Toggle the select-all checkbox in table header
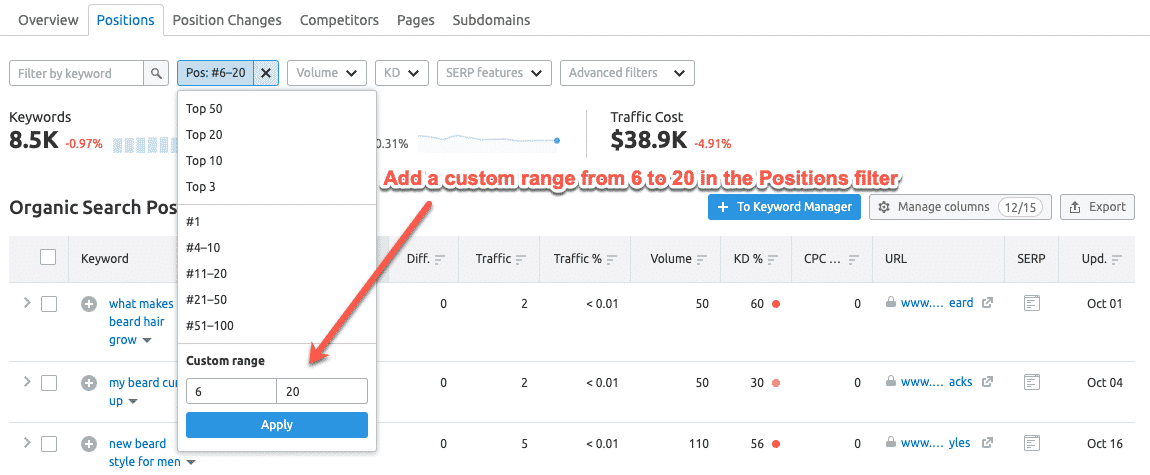This screenshot has height=475, width=1150. coord(48,258)
